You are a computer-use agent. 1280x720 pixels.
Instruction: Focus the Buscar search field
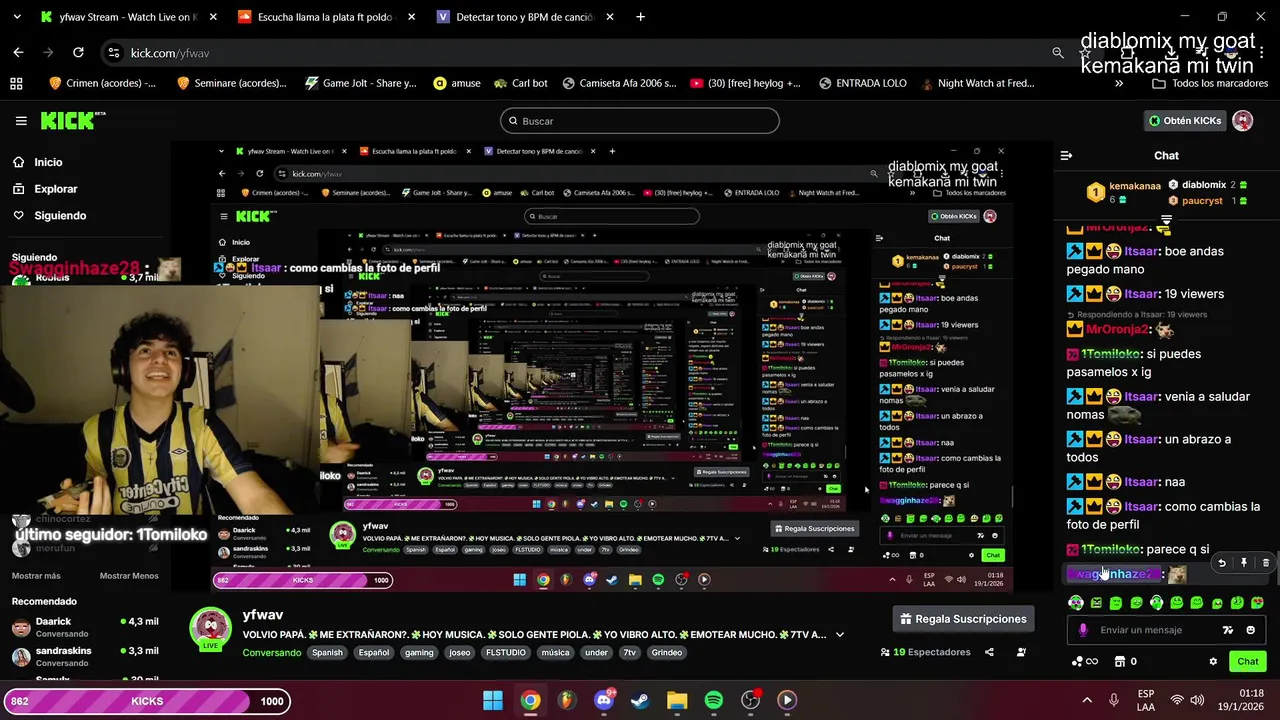click(x=640, y=121)
